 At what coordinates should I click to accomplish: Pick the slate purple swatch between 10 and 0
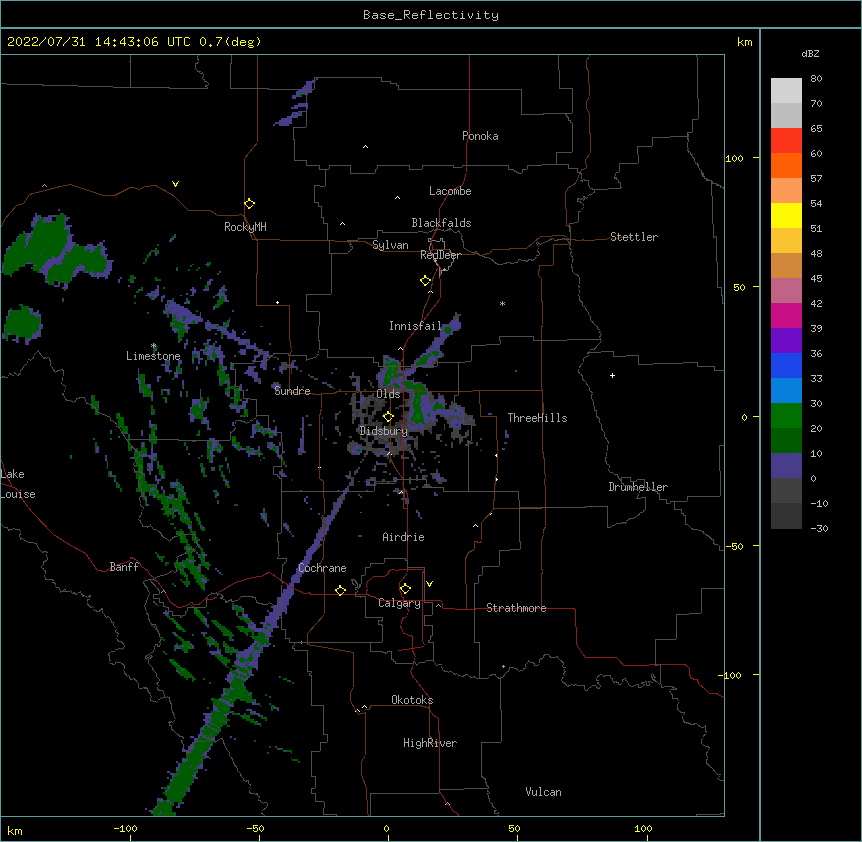click(786, 466)
